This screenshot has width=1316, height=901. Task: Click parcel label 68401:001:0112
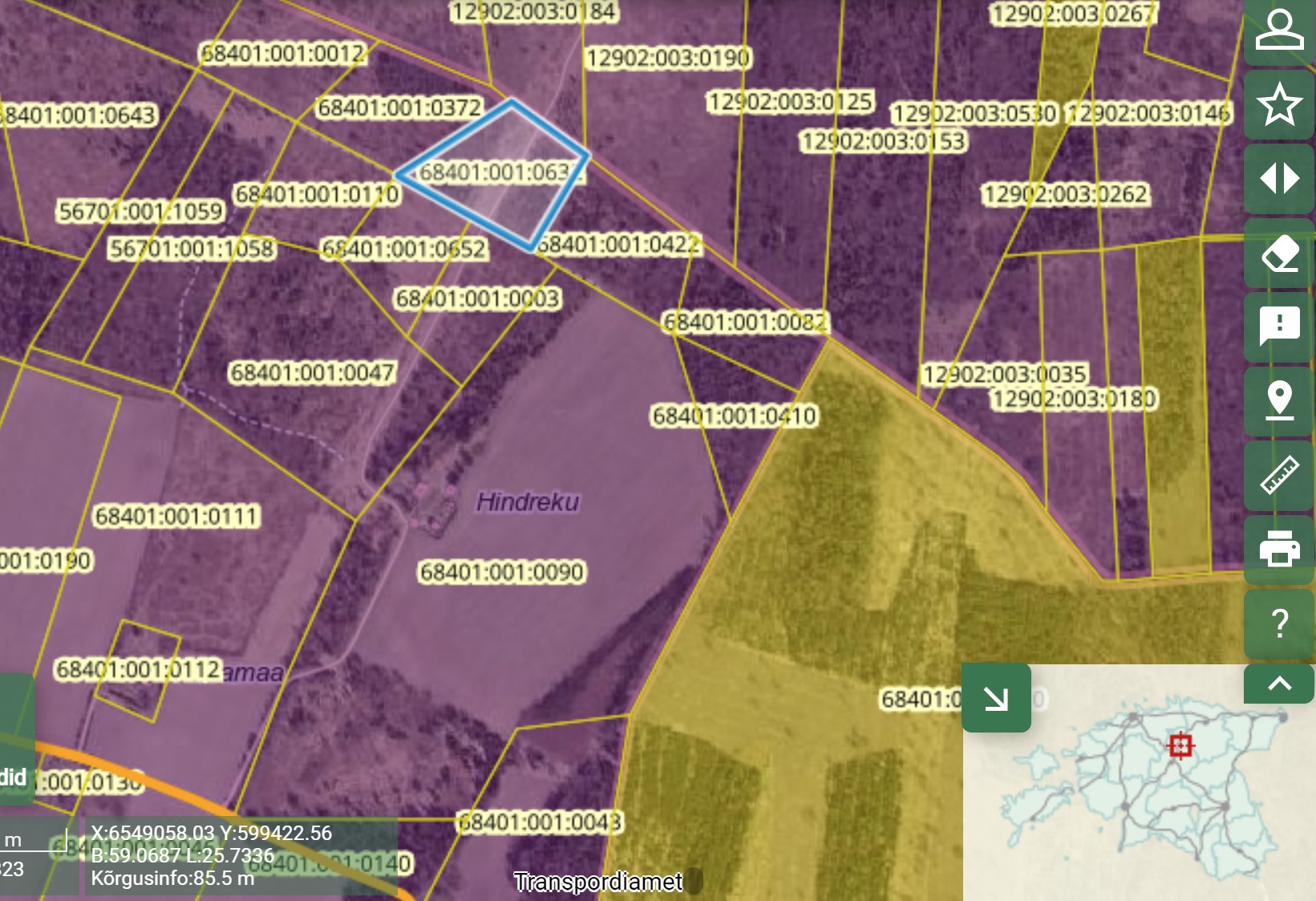point(138,669)
